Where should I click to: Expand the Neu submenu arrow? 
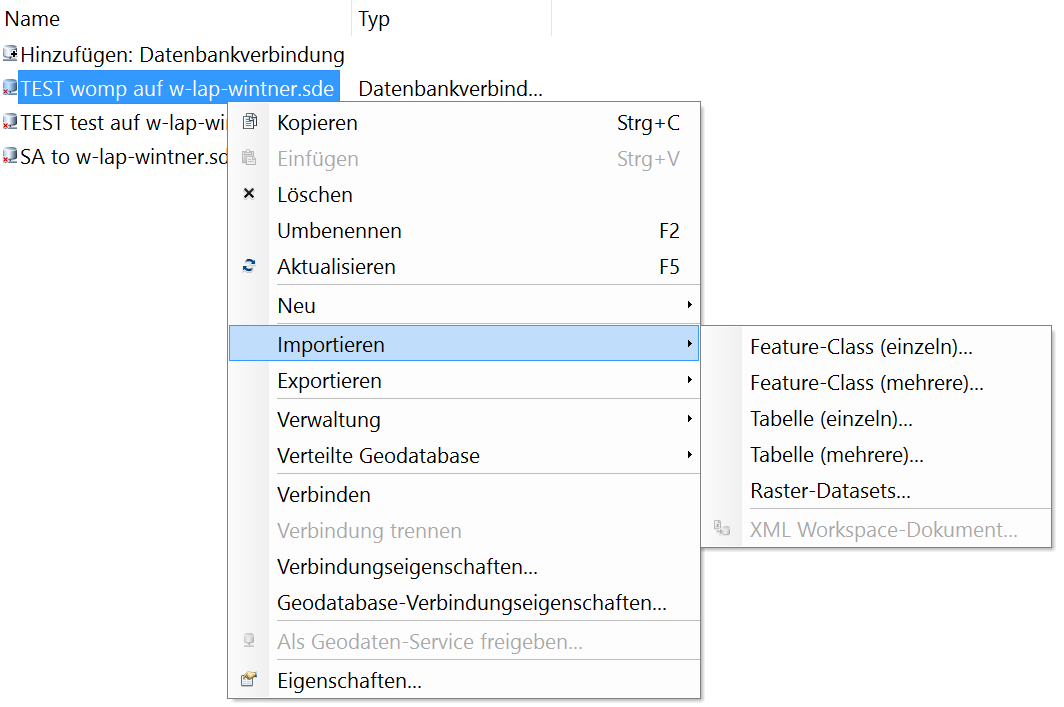(x=691, y=305)
